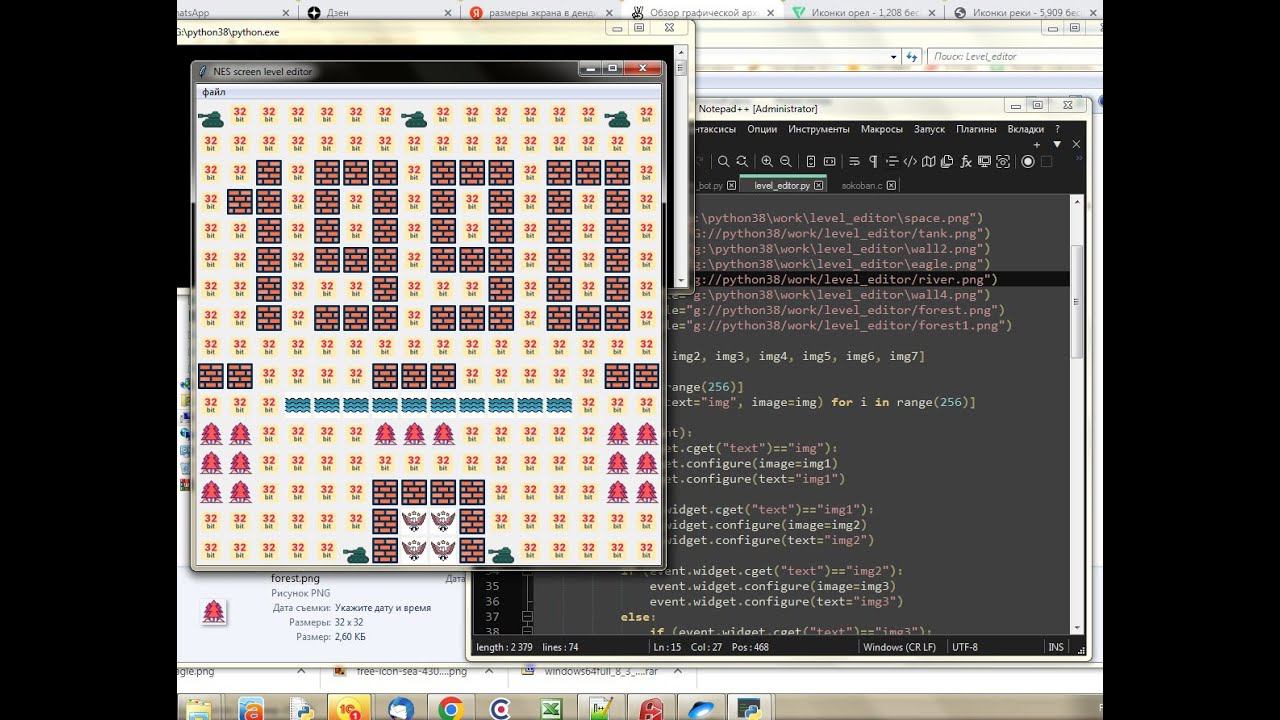
Task: Click the first tank tile in the top row
Action: (x=211, y=118)
